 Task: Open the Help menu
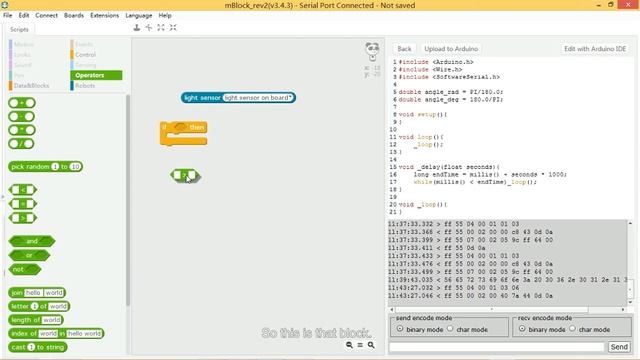[165, 16]
